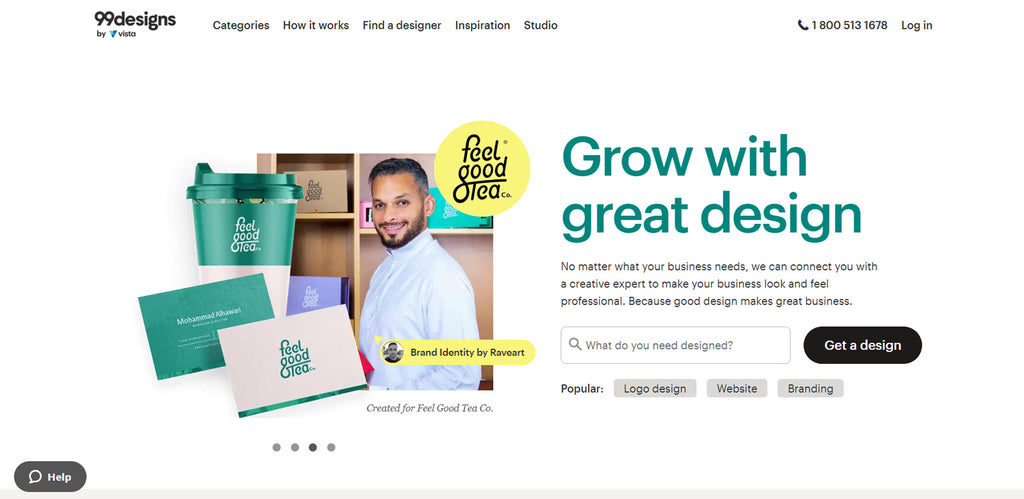Click the Help chat bubble icon
The image size is (1024, 499).
pyautogui.click(x=35, y=477)
